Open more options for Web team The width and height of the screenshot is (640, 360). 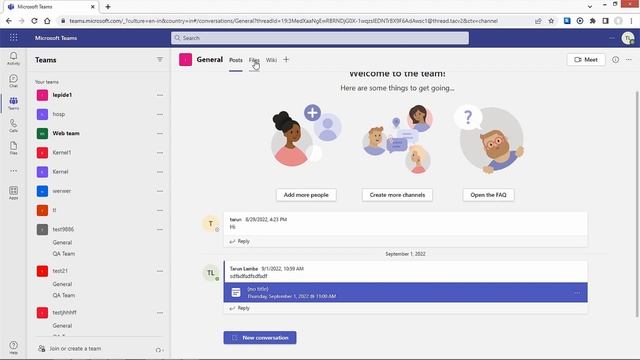[x=160, y=133]
